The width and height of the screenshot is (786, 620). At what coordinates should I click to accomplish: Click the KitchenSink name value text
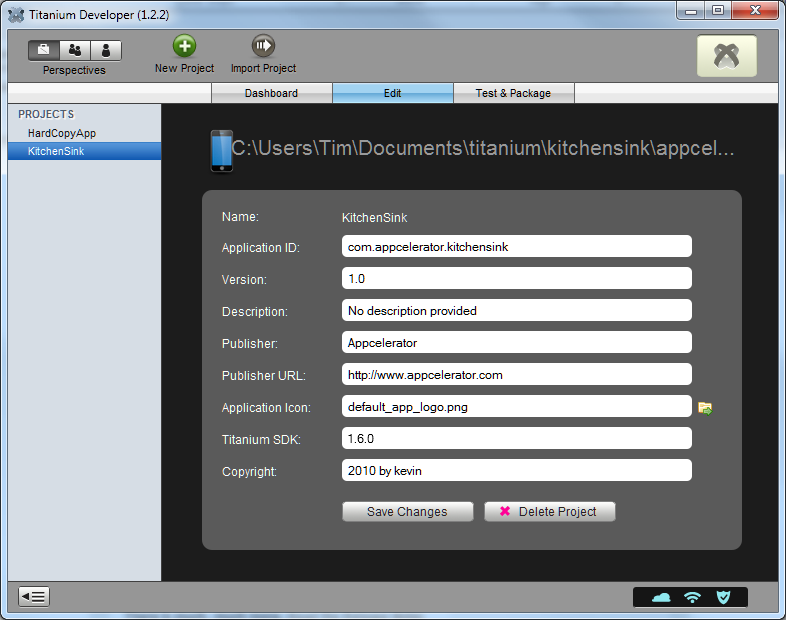[x=374, y=218]
